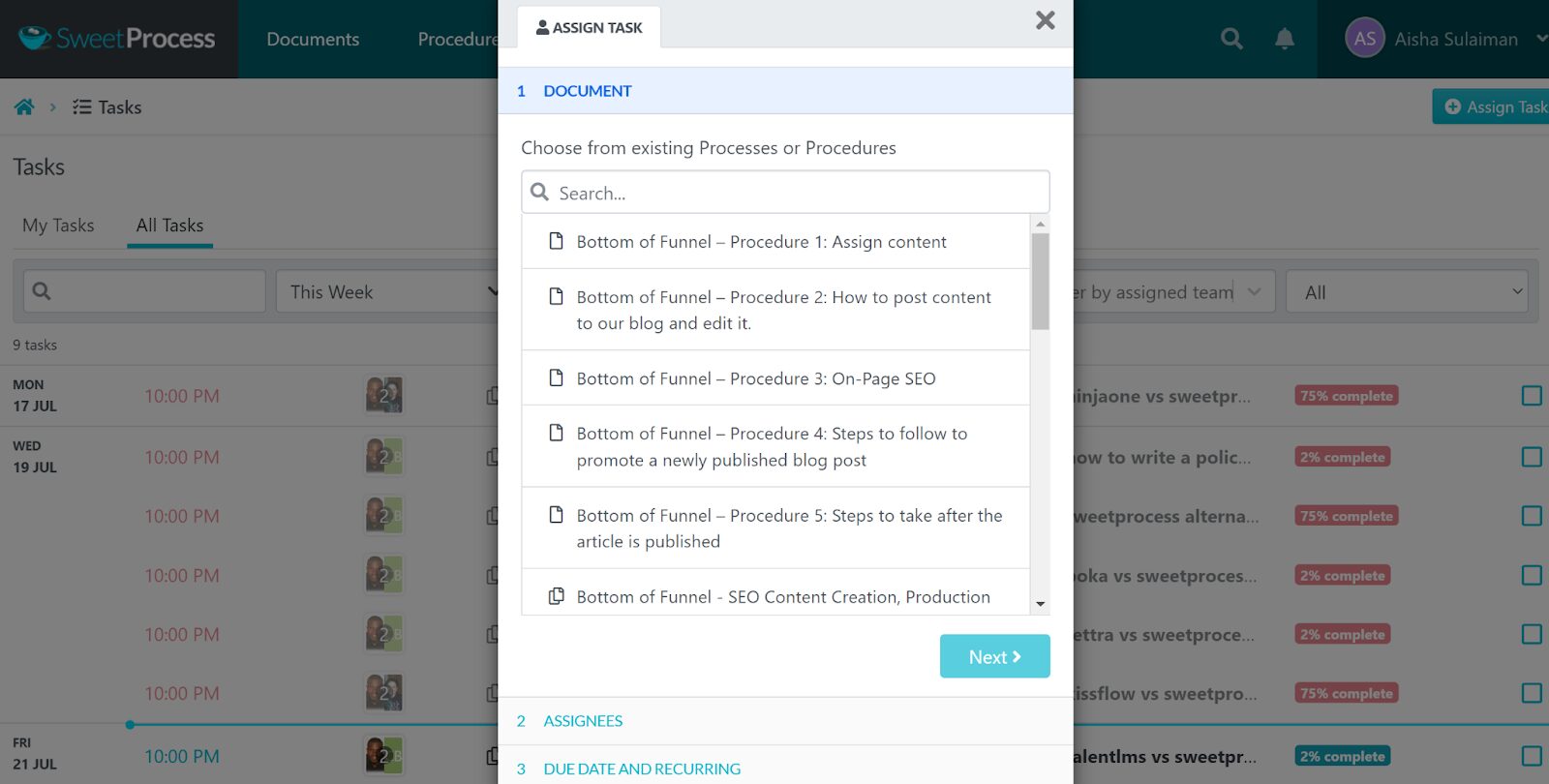Select Bottom of Funnel Procedure 3: On-Page SEO
Viewport: 1549px width, 784px height.
click(x=755, y=378)
